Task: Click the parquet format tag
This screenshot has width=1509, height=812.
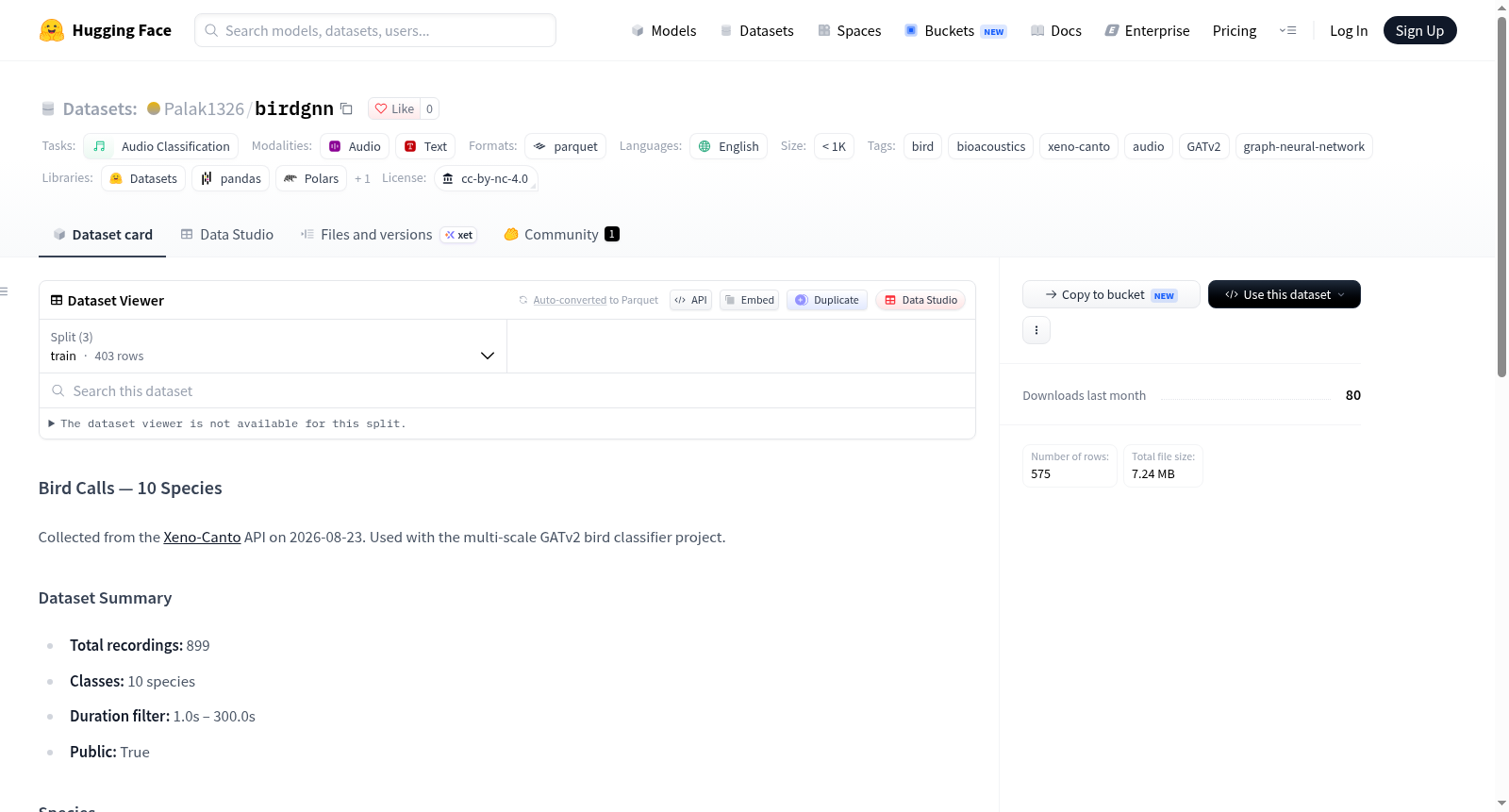Action: coord(565,146)
